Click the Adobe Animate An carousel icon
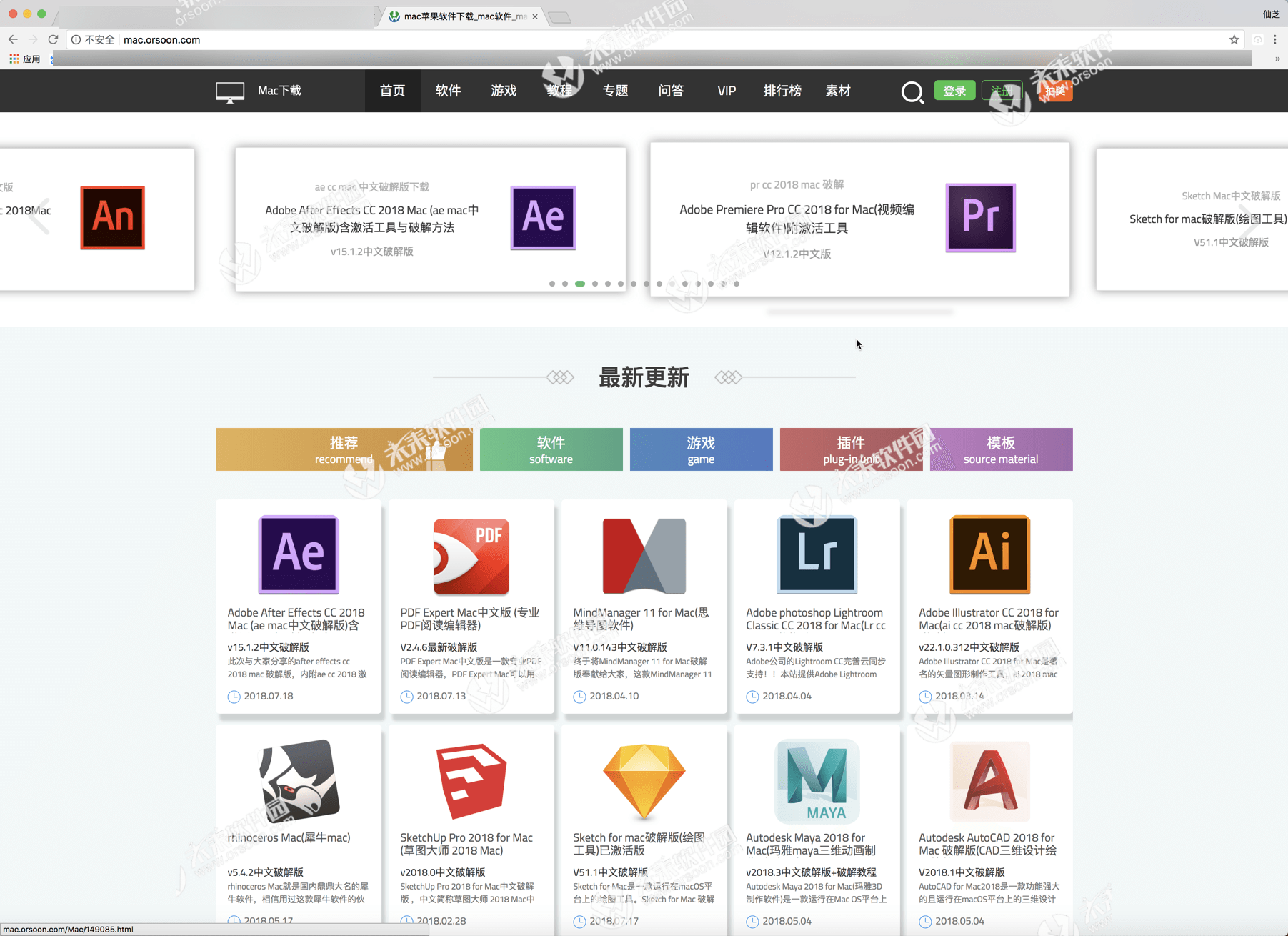Viewport: 1288px width, 936px height. (112, 217)
